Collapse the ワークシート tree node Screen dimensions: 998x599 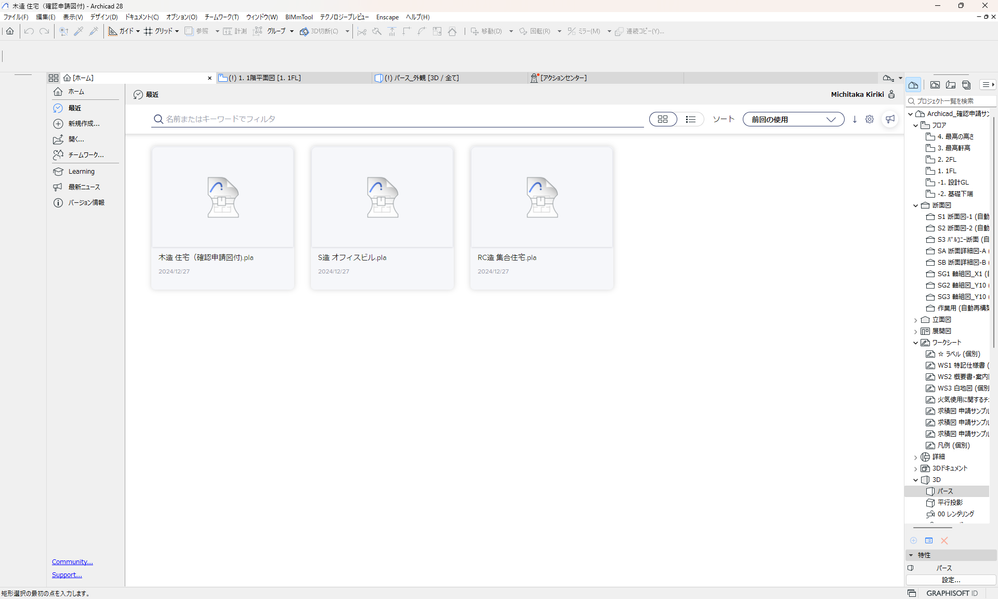pyautogui.click(x=916, y=342)
